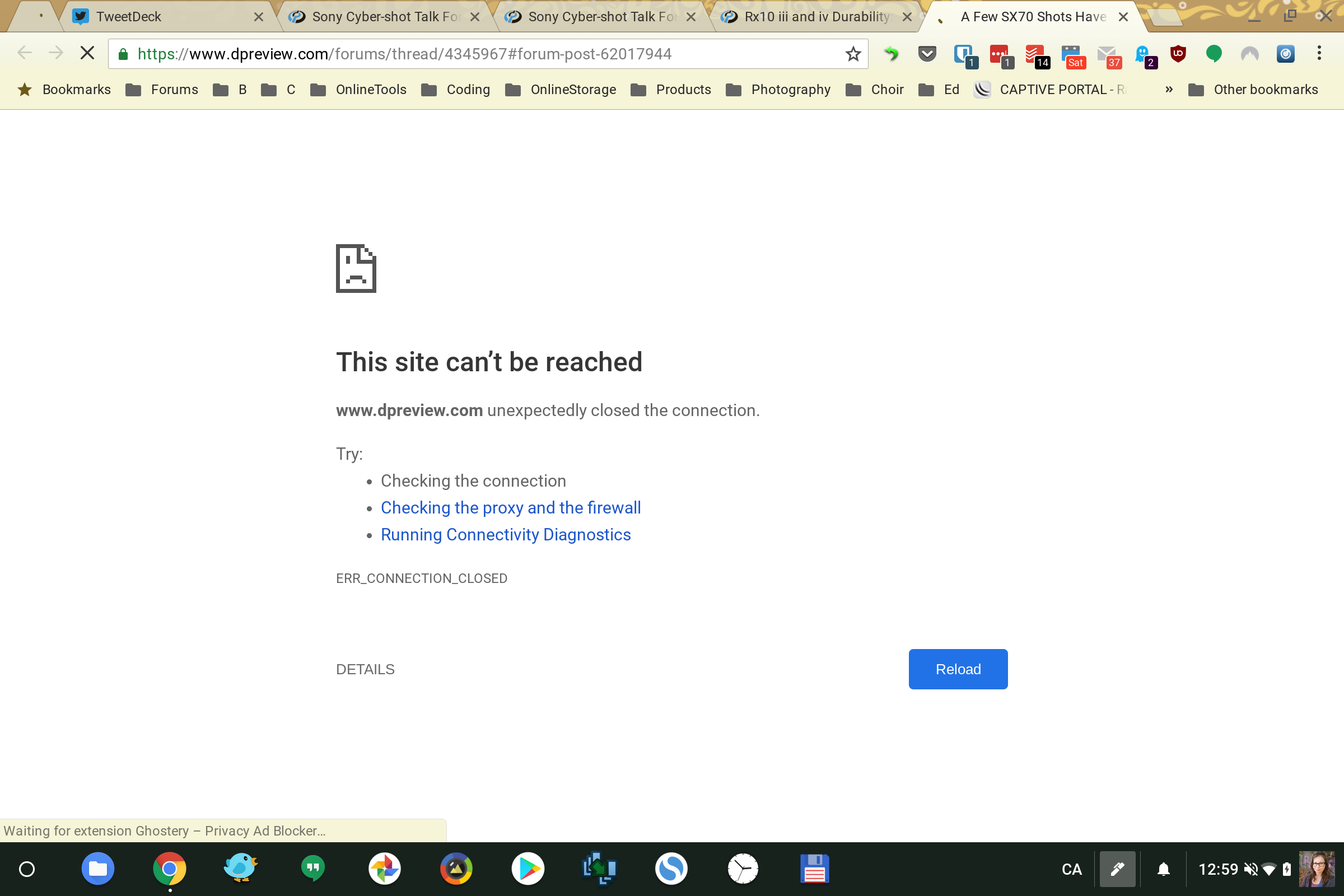Click the blue Reload button

[958, 669]
